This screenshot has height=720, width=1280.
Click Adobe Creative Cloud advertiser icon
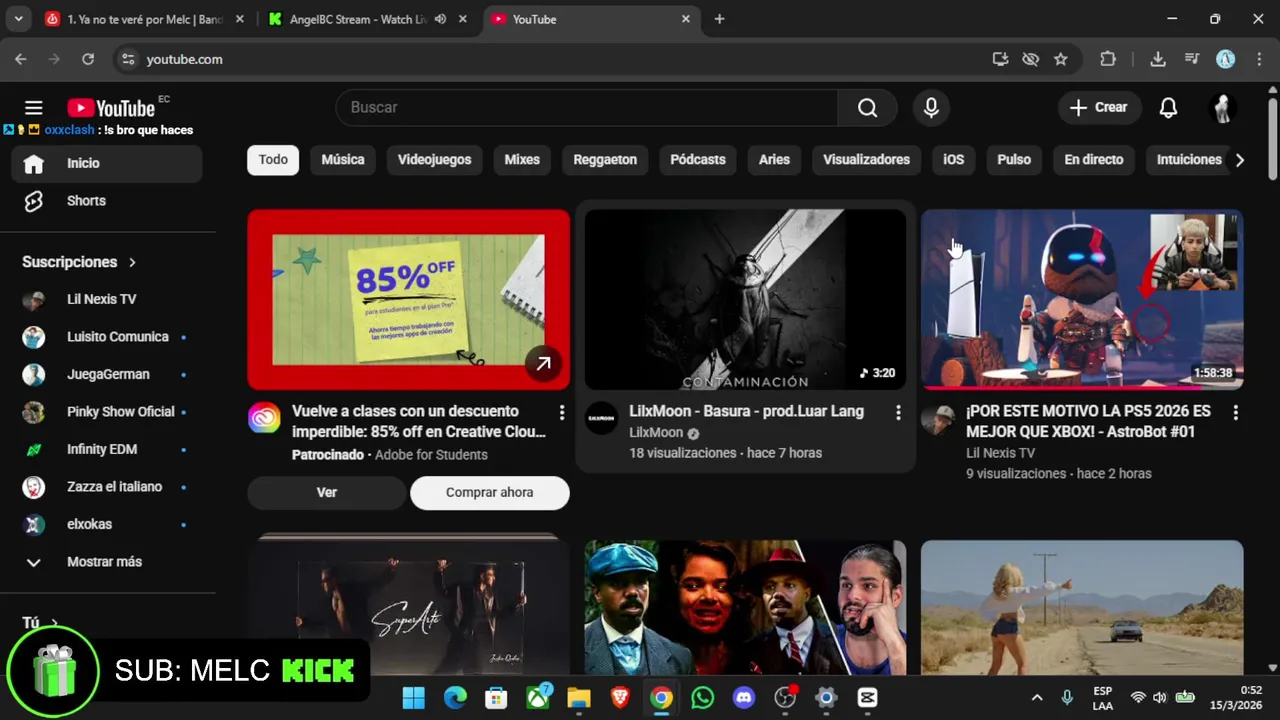264,419
